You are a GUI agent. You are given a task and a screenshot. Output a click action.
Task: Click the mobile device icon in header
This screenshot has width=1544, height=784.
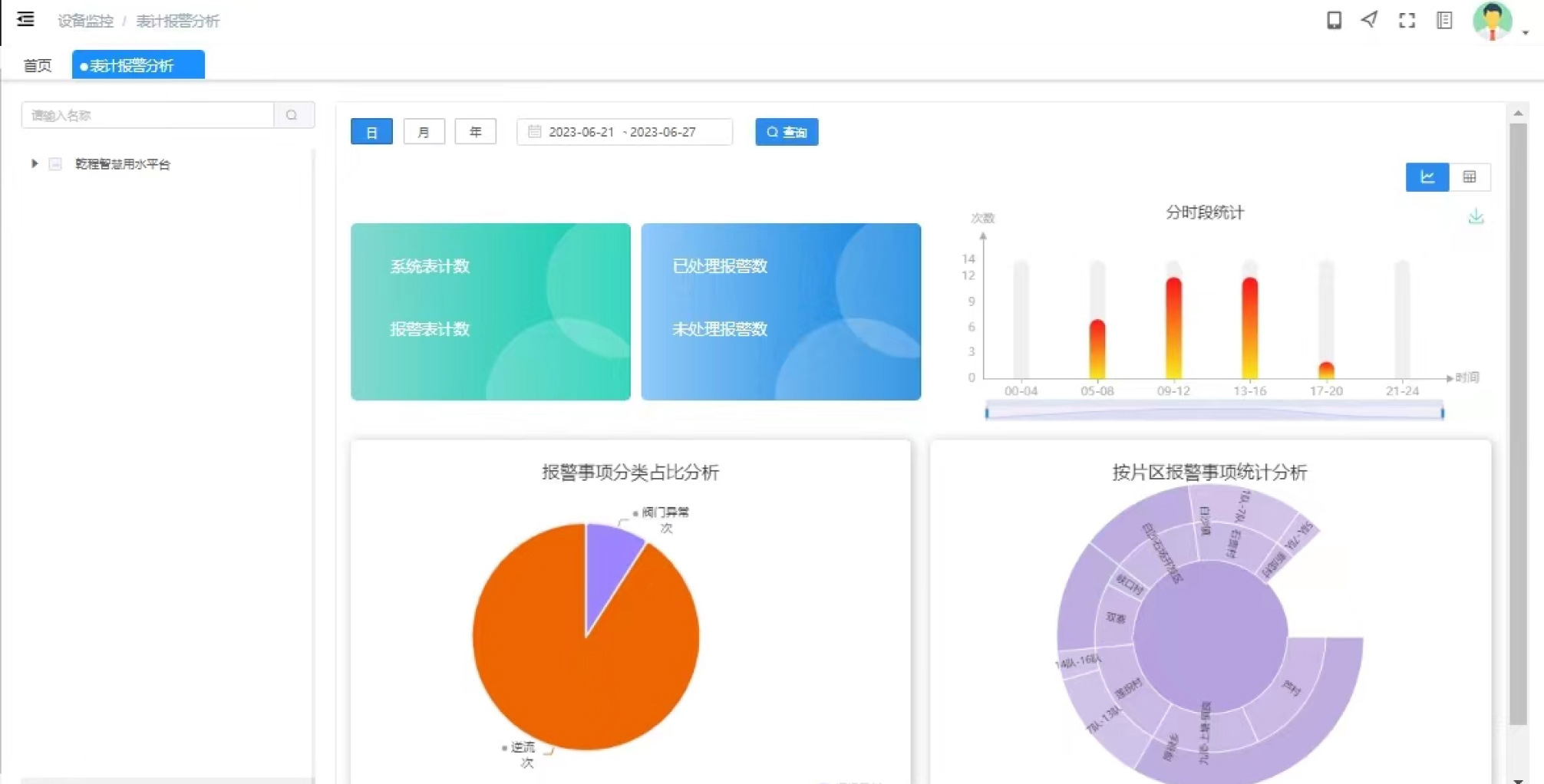point(1334,21)
